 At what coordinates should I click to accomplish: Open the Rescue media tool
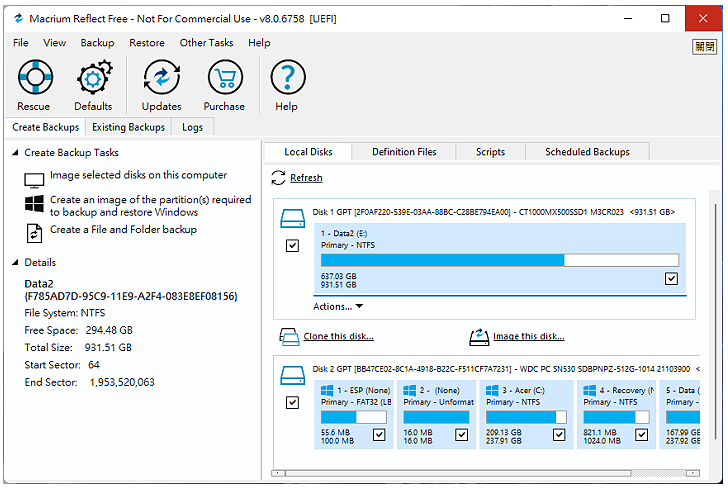[35, 77]
